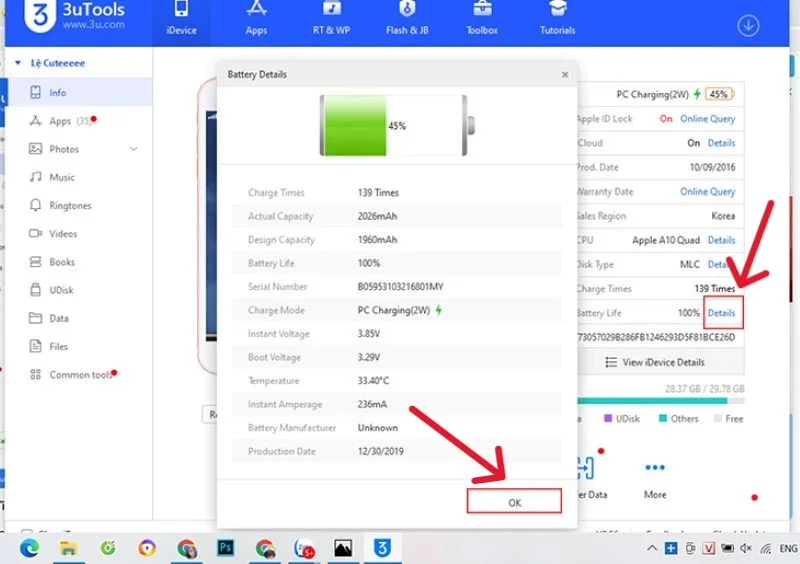Click Details link for iCloud
Image resolution: width=800 pixels, height=564 pixels.
[721, 143]
